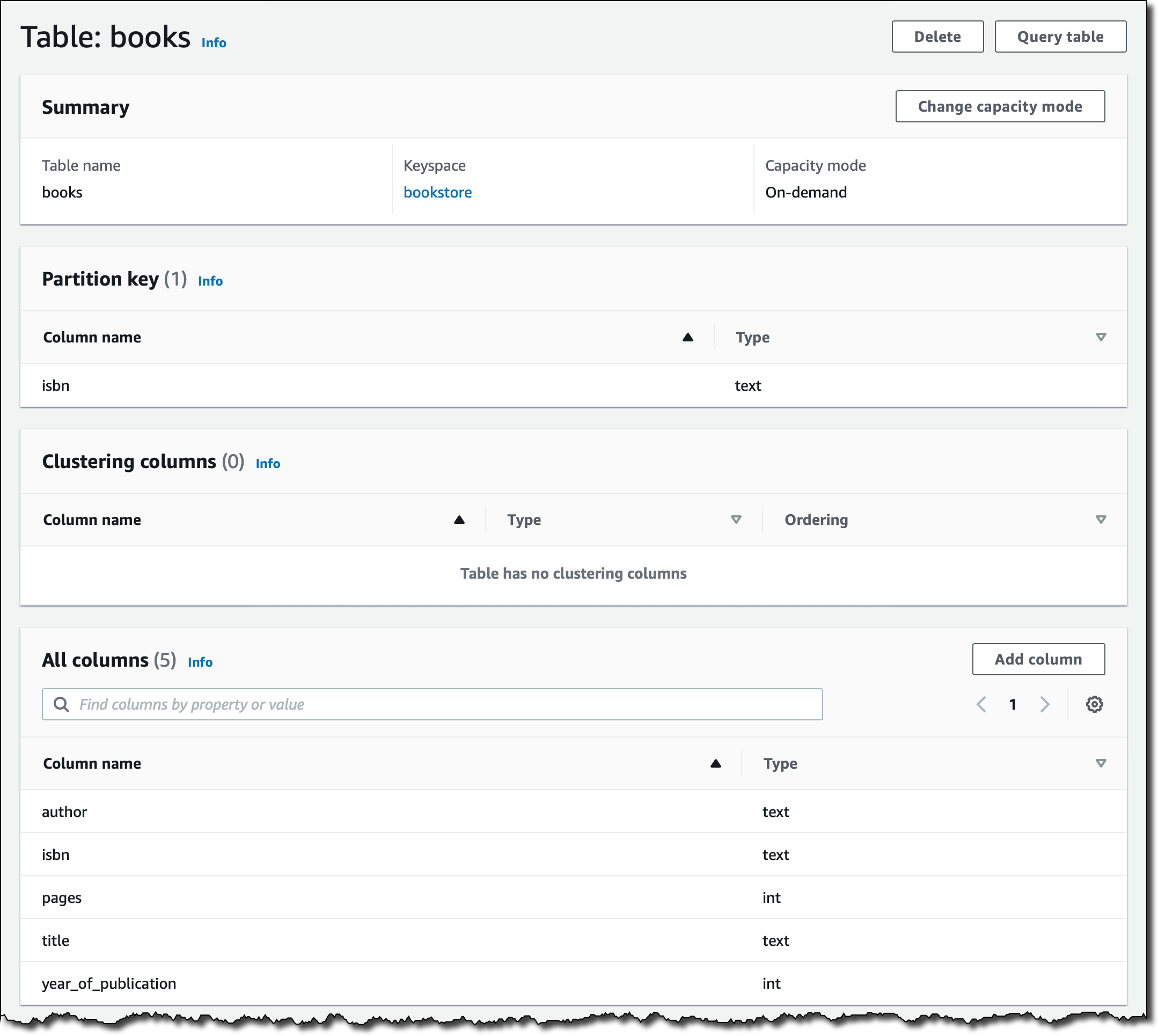1158x1036 pixels.
Task: Click the Query table button
Action: pyautogui.click(x=1060, y=37)
